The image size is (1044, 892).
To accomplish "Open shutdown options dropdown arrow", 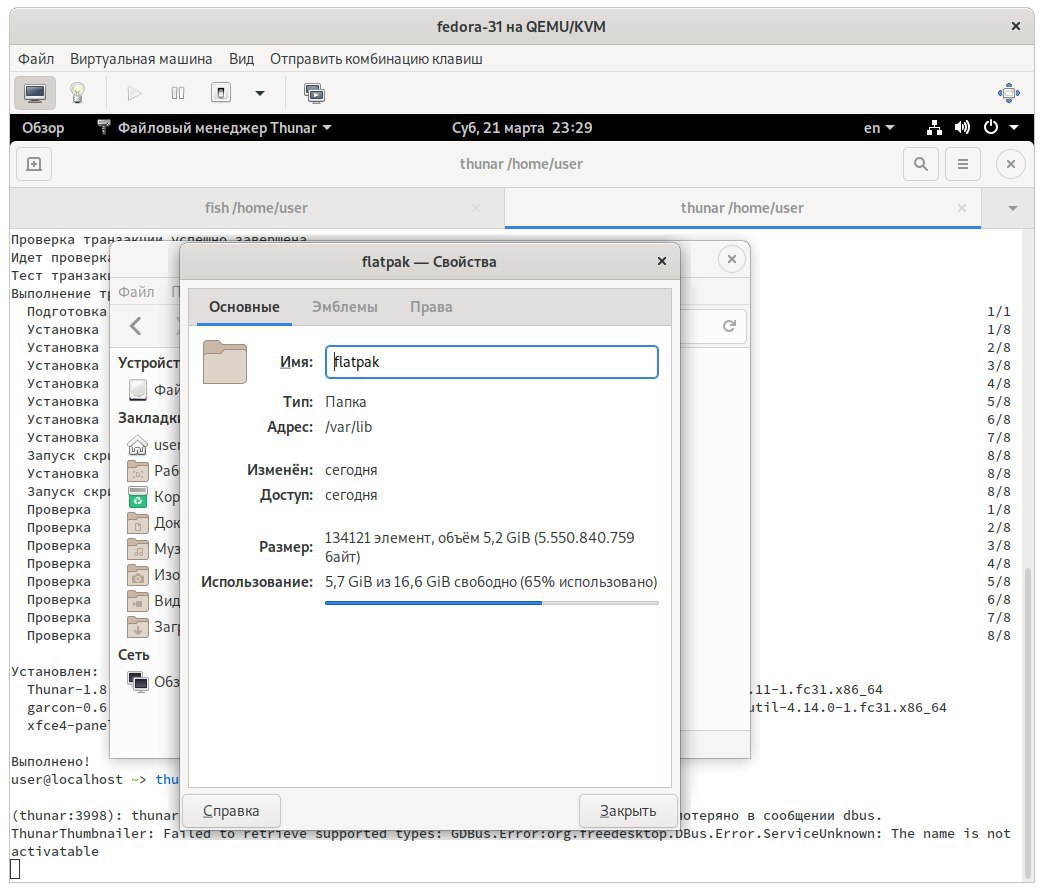I will 260,93.
